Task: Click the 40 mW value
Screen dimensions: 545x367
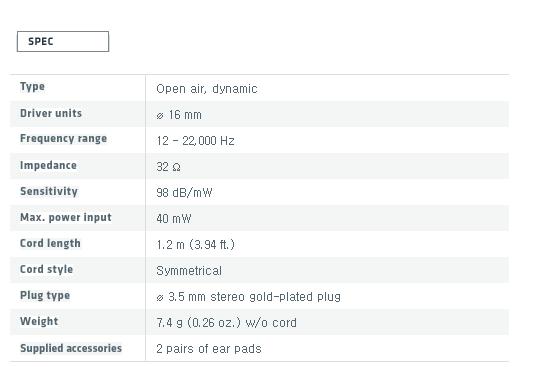Action: 174,219
